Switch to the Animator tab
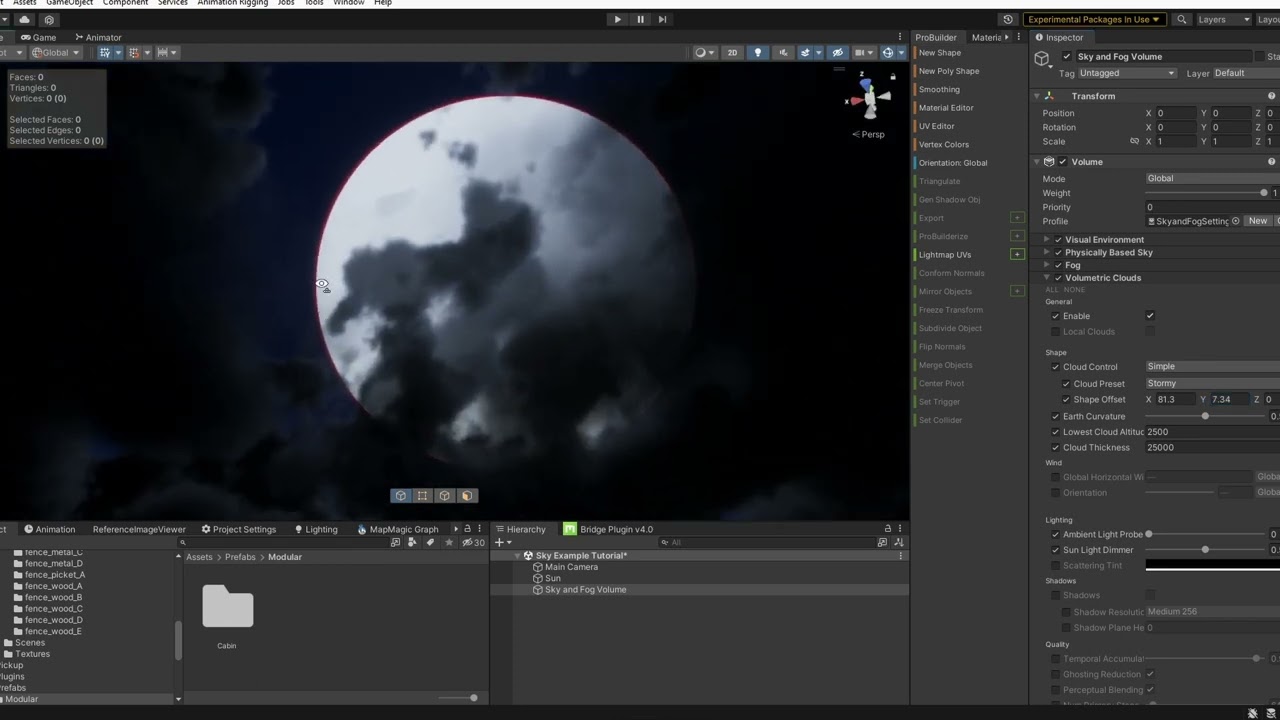The width and height of the screenshot is (1280, 720). tap(98, 37)
